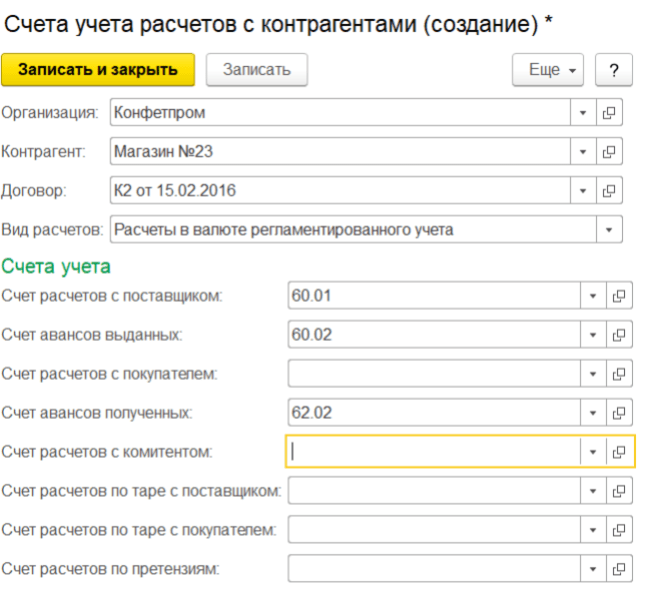Open the Еще menu
Viewport: 645px width, 604px height.
(547, 70)
